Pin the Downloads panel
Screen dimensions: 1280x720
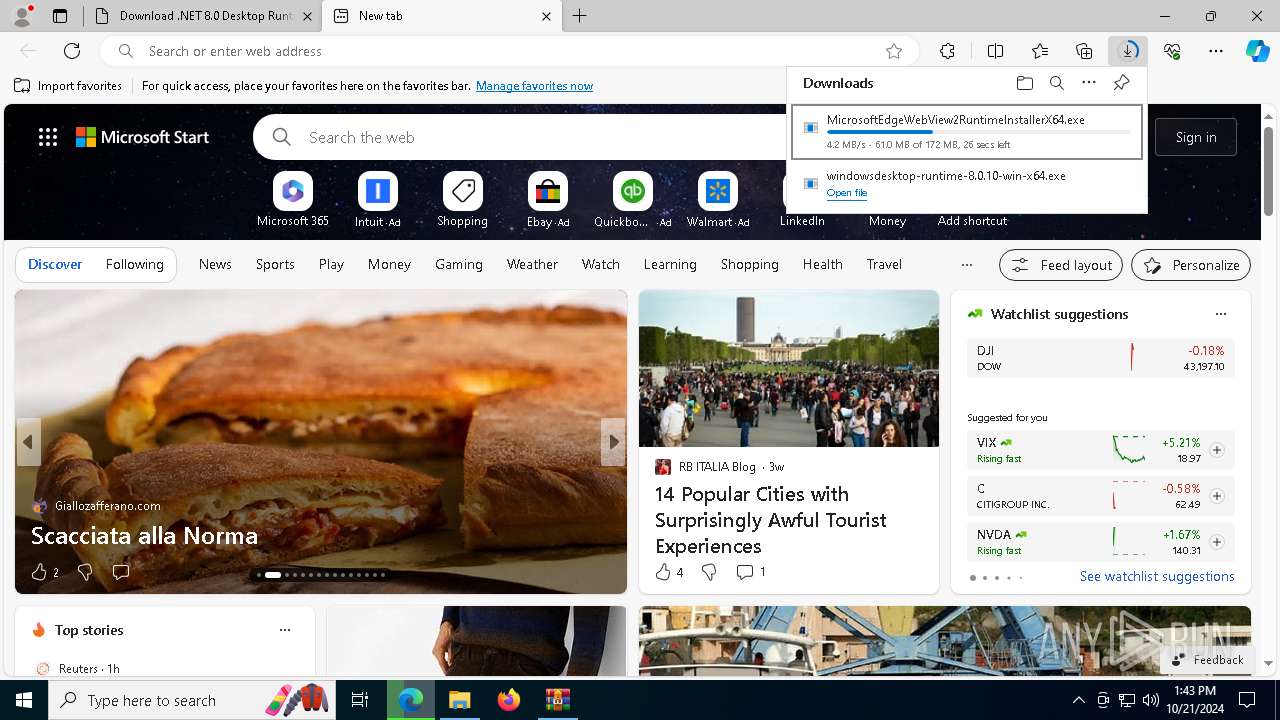1121,83
